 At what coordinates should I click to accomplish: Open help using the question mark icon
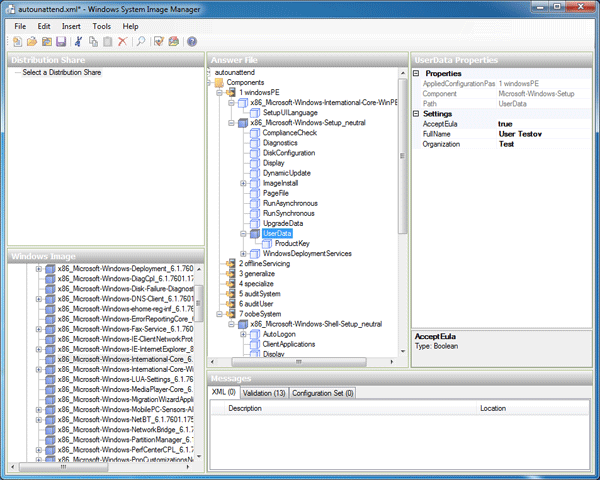pyautogui.click(x=192, y=42)
